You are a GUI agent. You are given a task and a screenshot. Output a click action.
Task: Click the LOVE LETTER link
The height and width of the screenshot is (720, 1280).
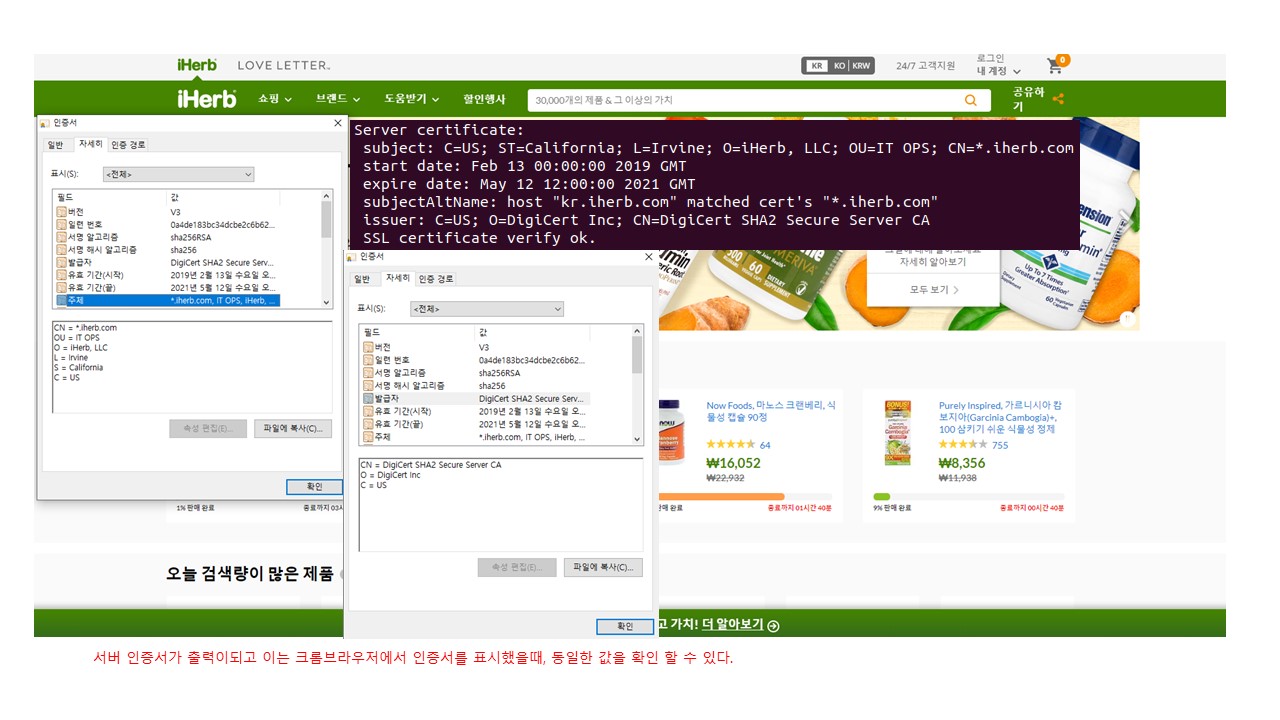pos(284,66)
